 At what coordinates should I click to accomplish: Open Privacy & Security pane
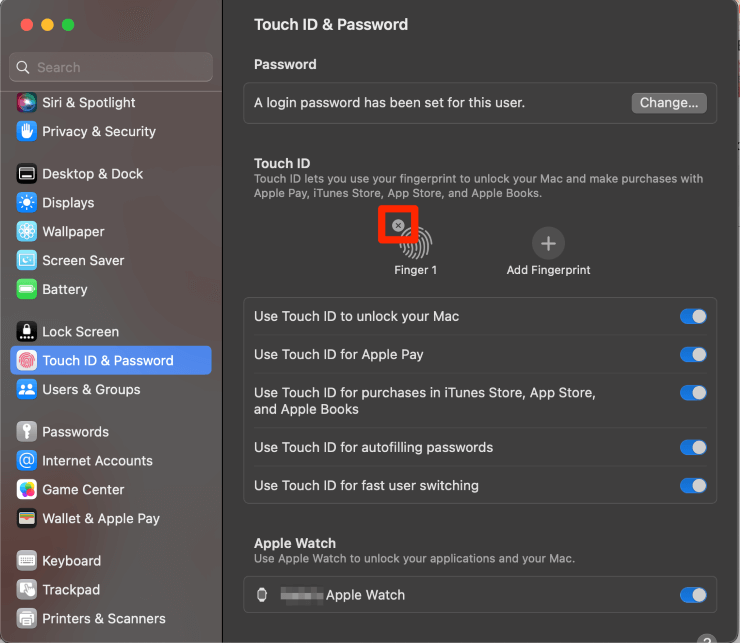click(98, 131)
